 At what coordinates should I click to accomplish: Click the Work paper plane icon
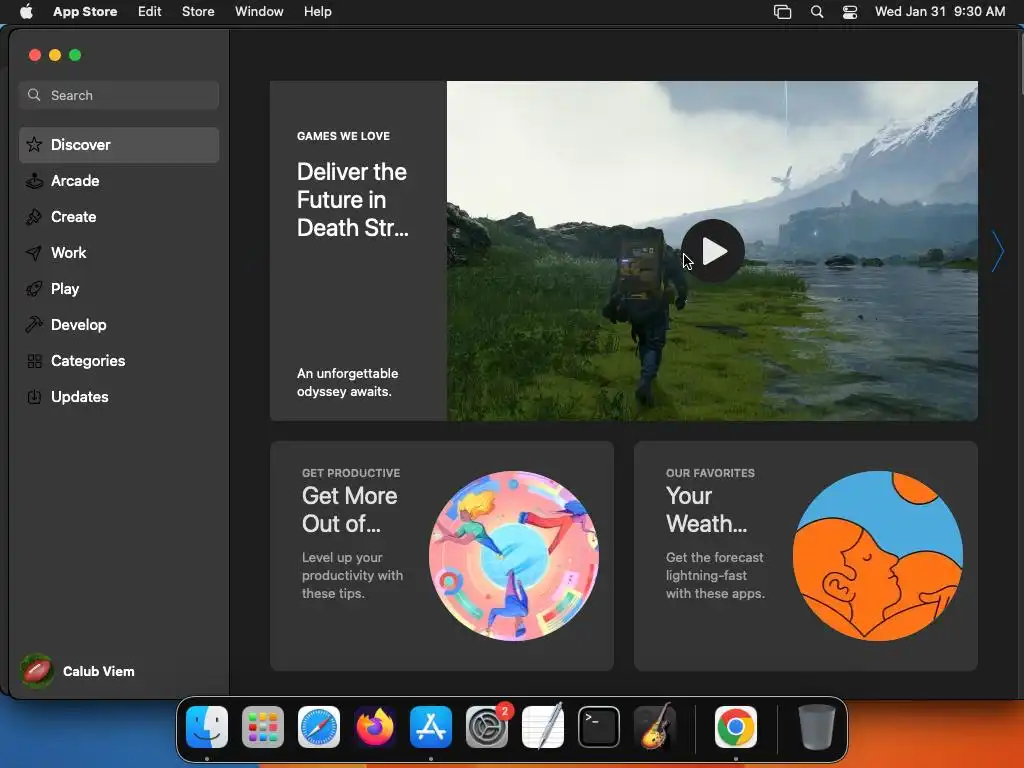(34, 253)
